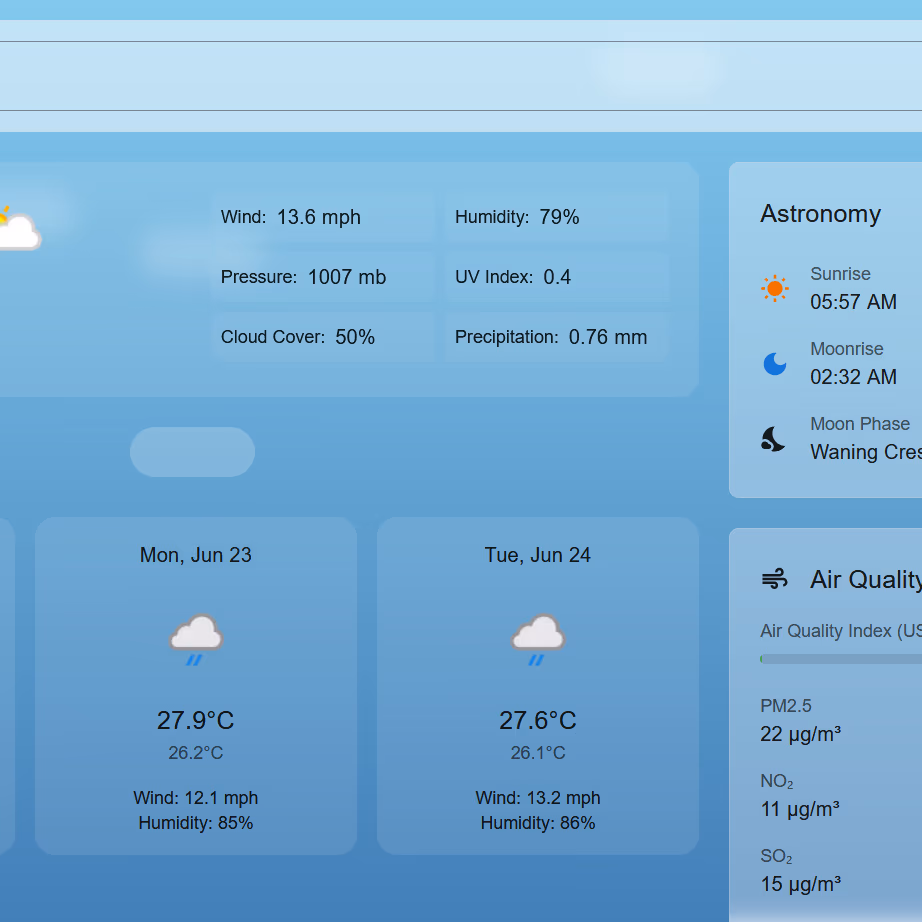922x922 pixels.
Task: Select the Mon, Jun 23 forecast card
Action: tap(196, 686)
